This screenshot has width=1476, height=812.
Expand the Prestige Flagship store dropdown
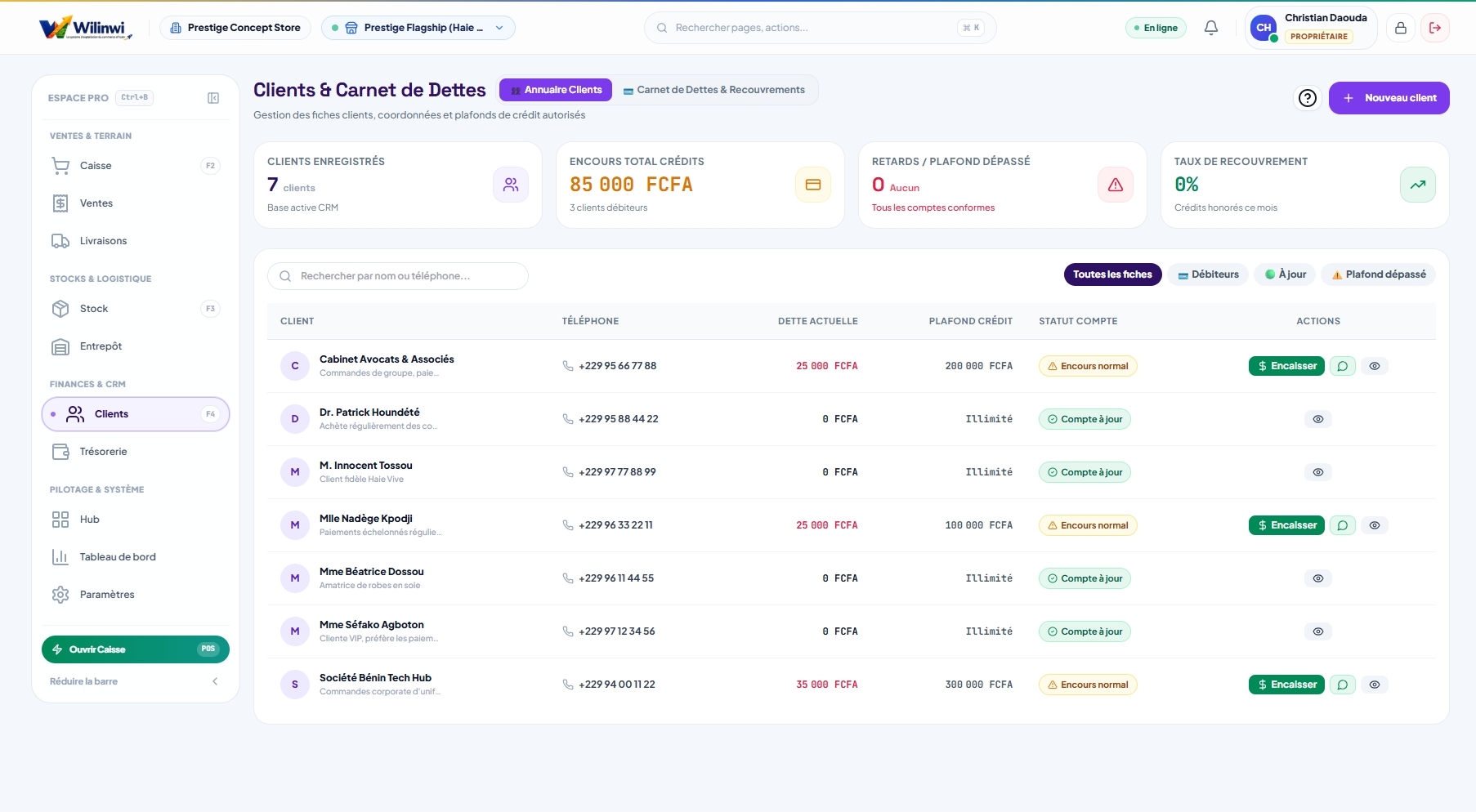418,28
